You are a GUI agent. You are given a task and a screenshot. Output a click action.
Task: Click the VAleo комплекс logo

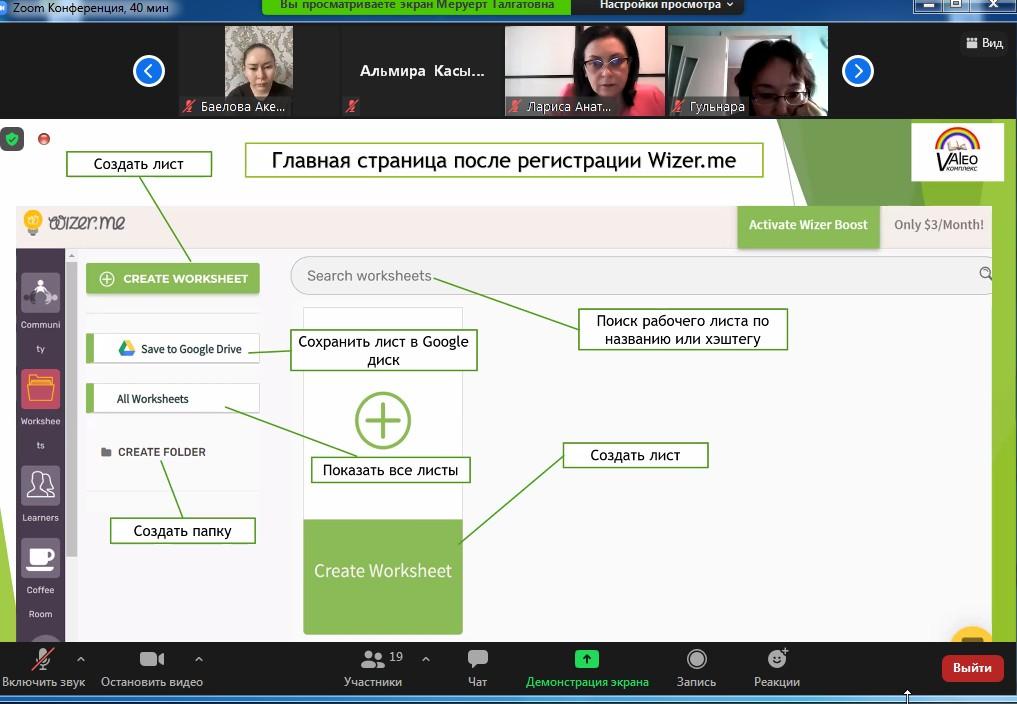pyautogui.click(x=957, y=152)
